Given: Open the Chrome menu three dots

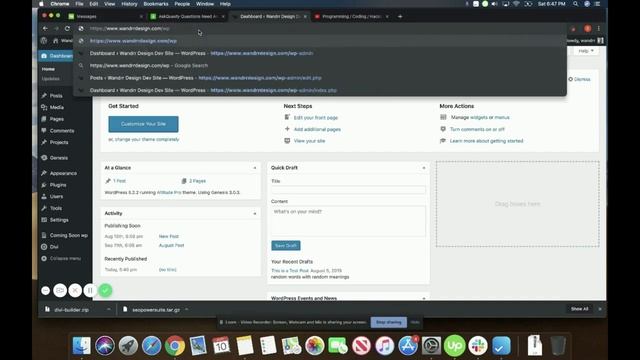Looking at the screenshot, I should pos(599,29).
